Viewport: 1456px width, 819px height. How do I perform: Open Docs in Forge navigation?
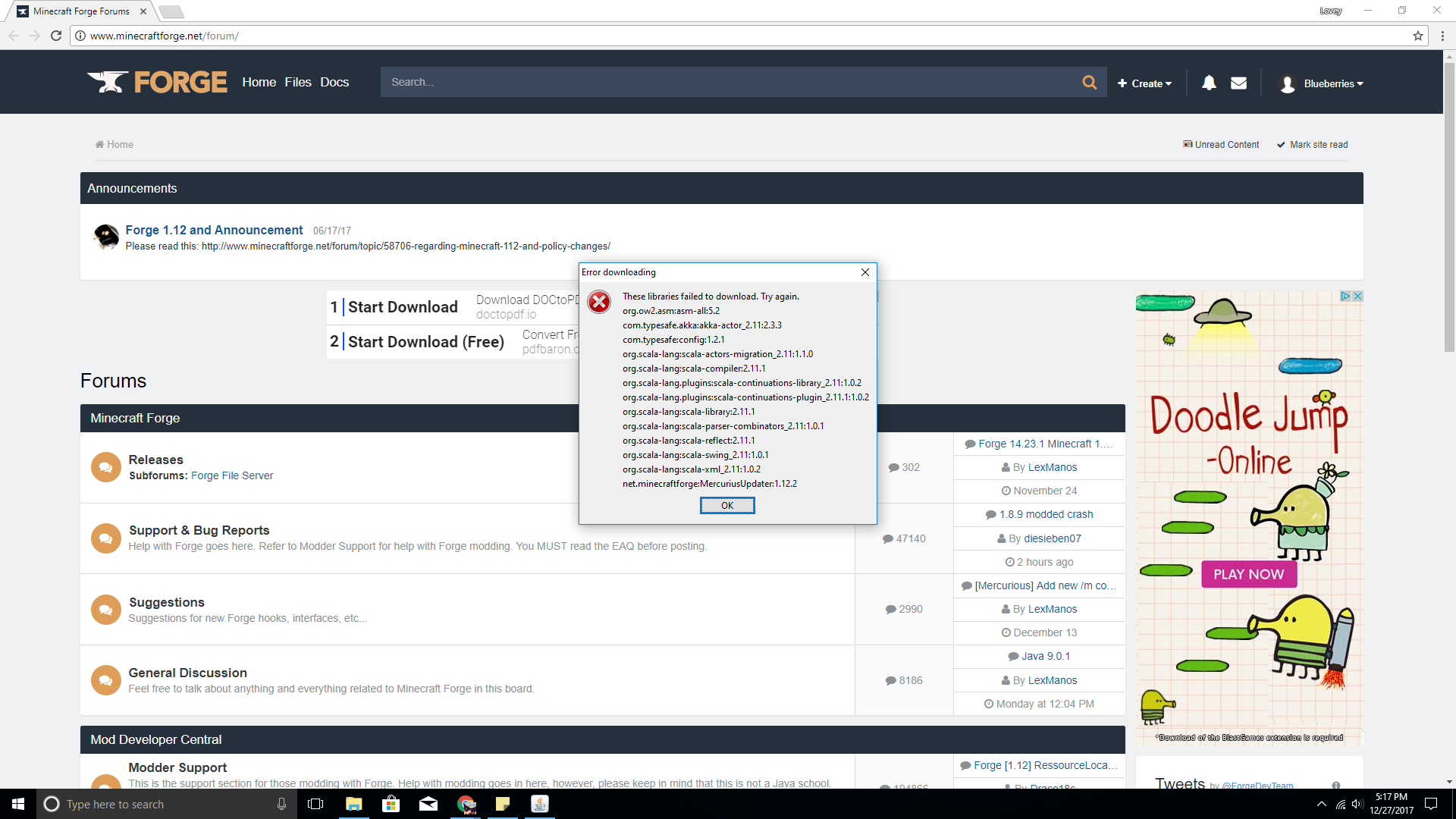(x=334, y=82)
